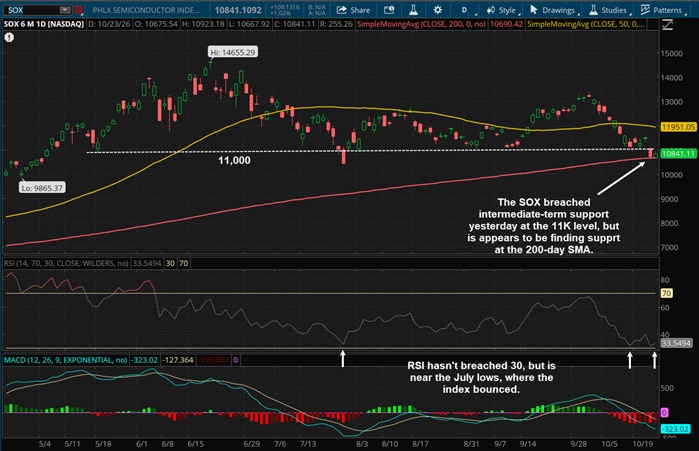The height and width of the screenshot is (451, 699).
Task: Click the Lo: 9865.37 bubble
Action: 42,188
